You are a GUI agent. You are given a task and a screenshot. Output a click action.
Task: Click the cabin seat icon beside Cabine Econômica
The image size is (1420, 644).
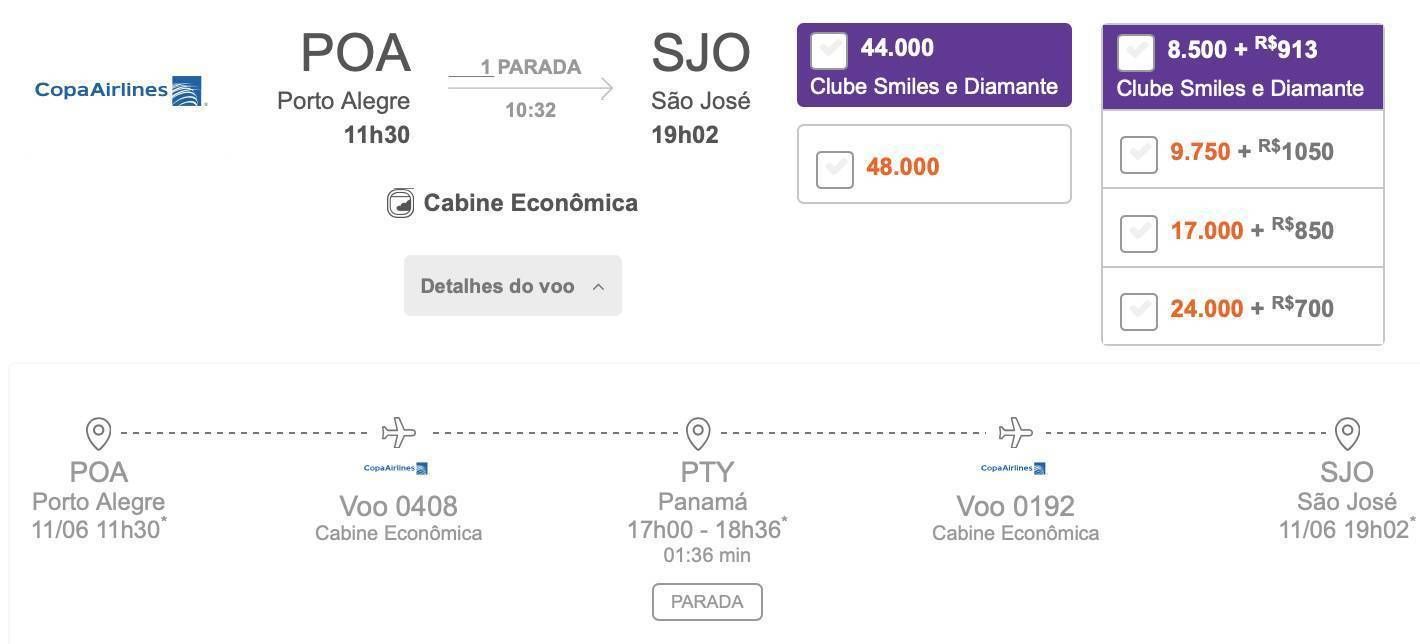(x=400, y=203)
